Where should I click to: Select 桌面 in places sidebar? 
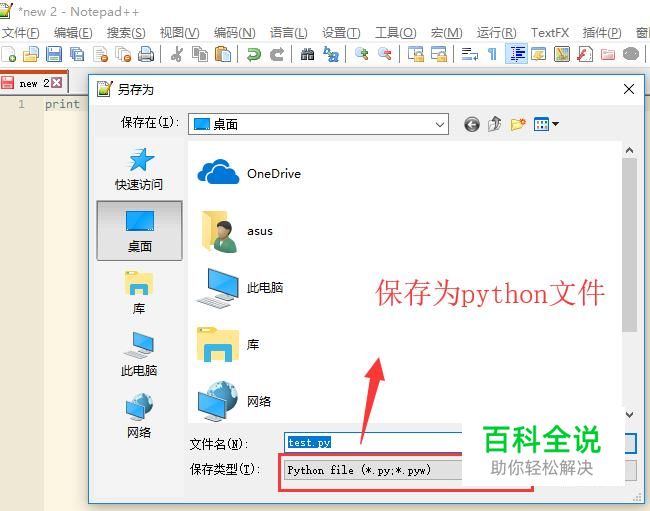(139, 231)
